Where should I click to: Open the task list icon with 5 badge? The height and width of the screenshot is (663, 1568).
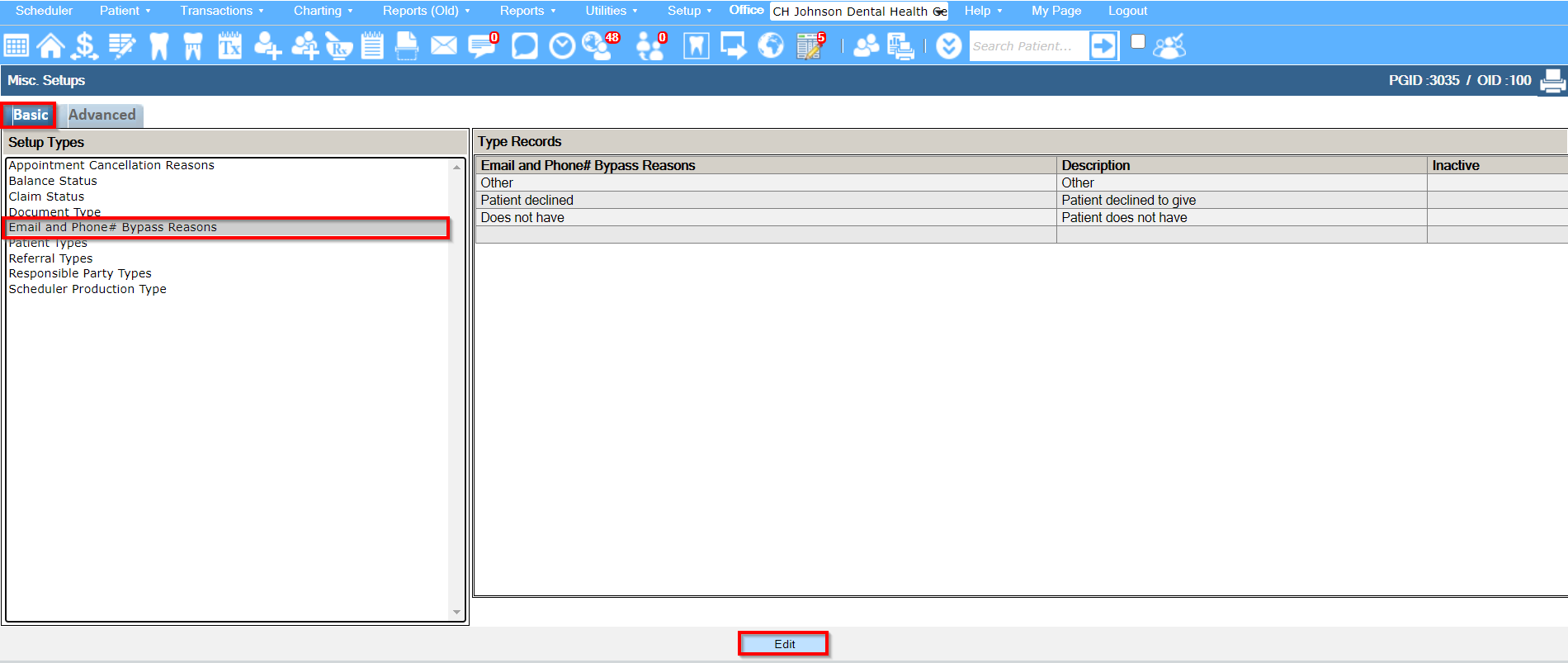(x=810, y=45)
